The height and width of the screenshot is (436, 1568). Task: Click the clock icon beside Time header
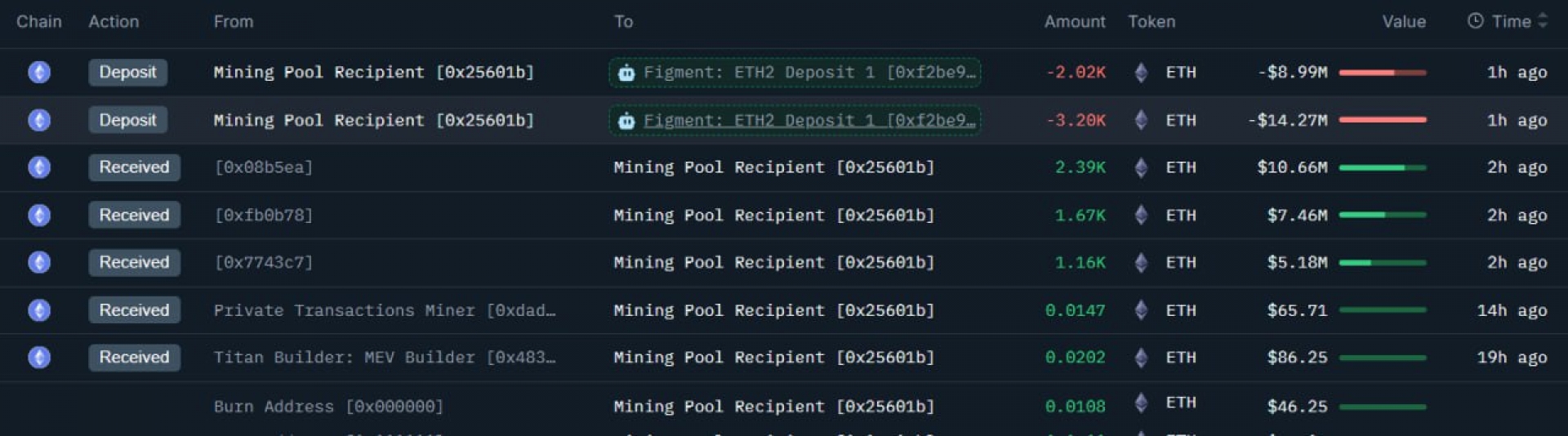coord(1475,21)
